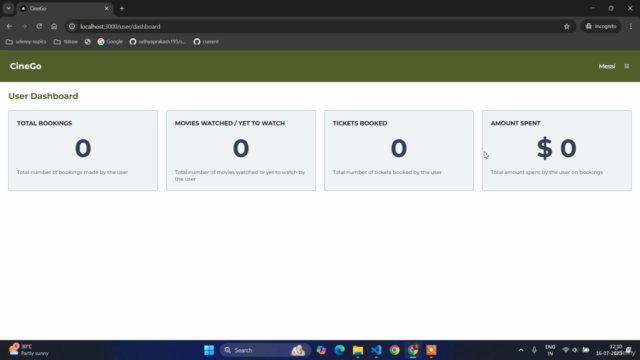Open the Windows Start menu

coord(209,350)
